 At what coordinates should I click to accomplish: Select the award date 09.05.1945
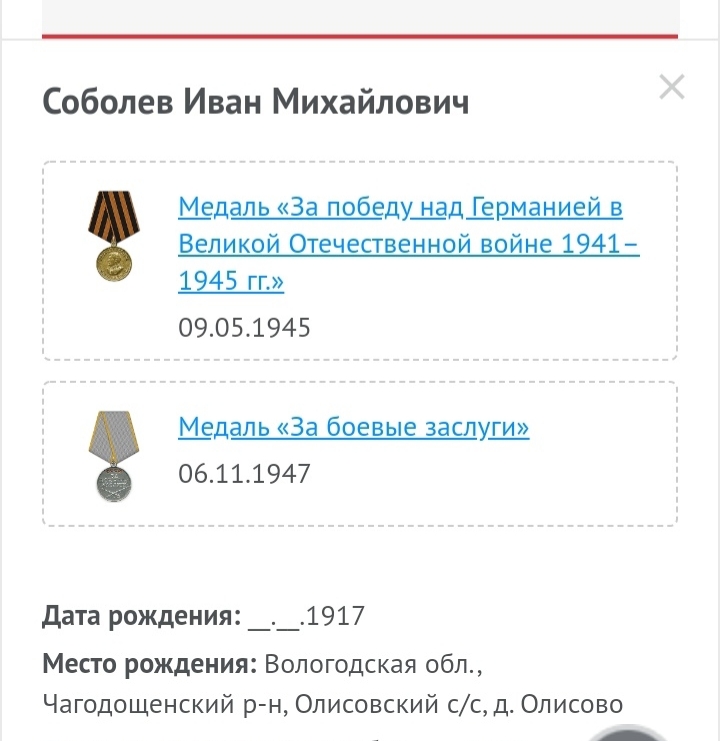click(x=244, y=327)
